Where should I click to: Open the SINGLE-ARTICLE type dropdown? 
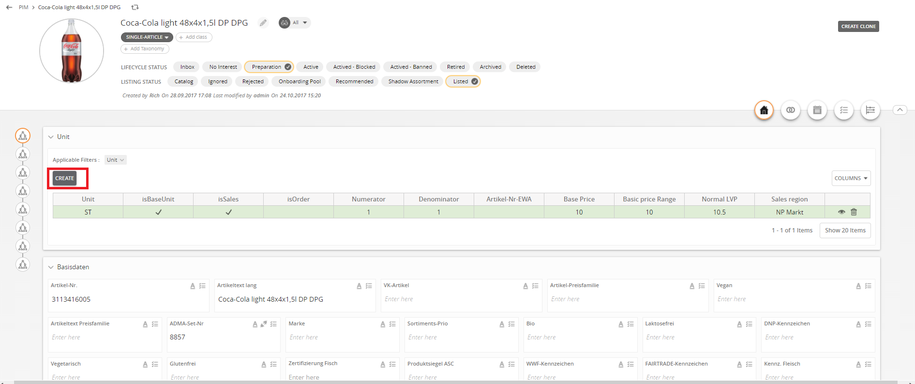[147, 37]
